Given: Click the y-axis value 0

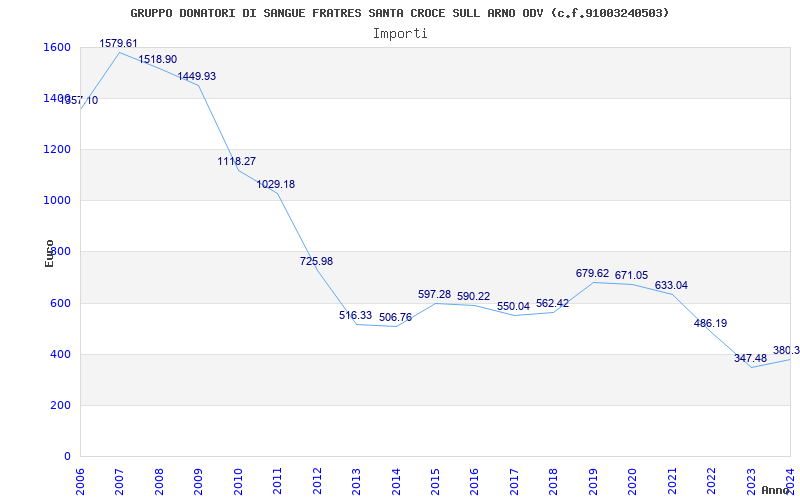Looking at the screenshot, I should (67, 456).
